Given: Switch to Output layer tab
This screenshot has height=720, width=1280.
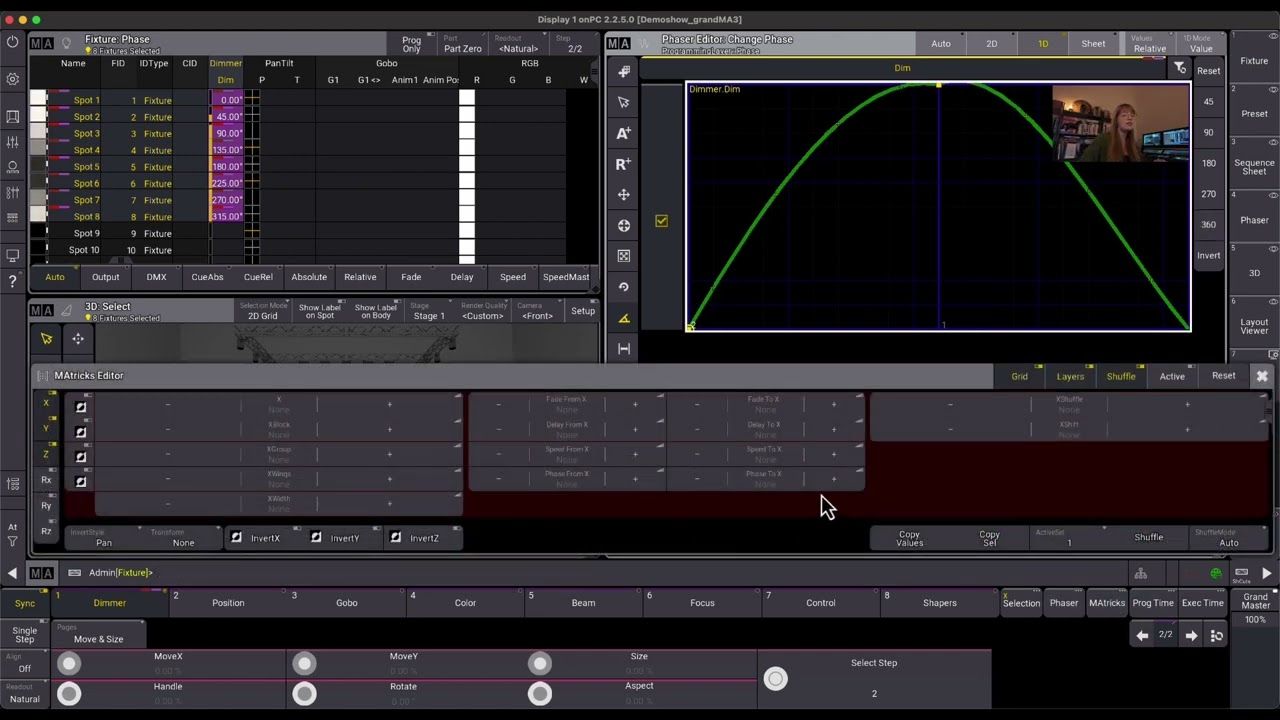Looking at the screenshot, I should pos(105,277).
